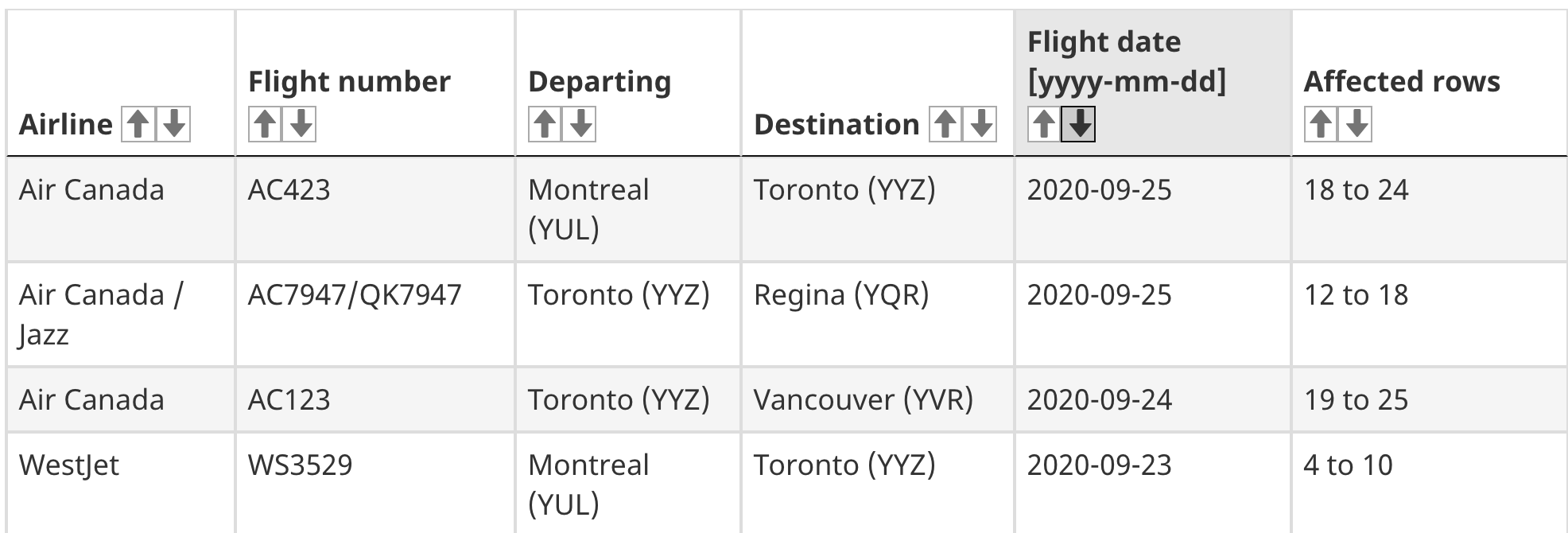Sort Airline column ascending
Viewport: 1568px width, 533px height.
pyautogui.click(x=138, y=124)
